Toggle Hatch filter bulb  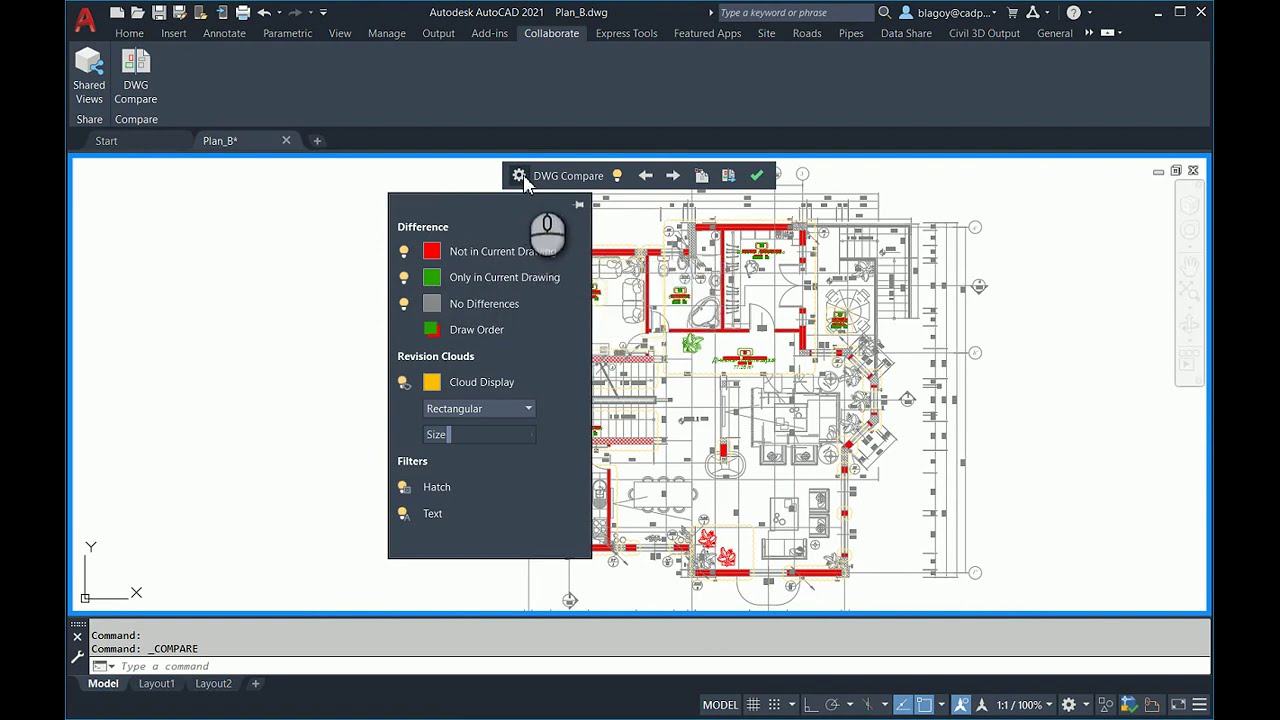click(x=404, y=487)
